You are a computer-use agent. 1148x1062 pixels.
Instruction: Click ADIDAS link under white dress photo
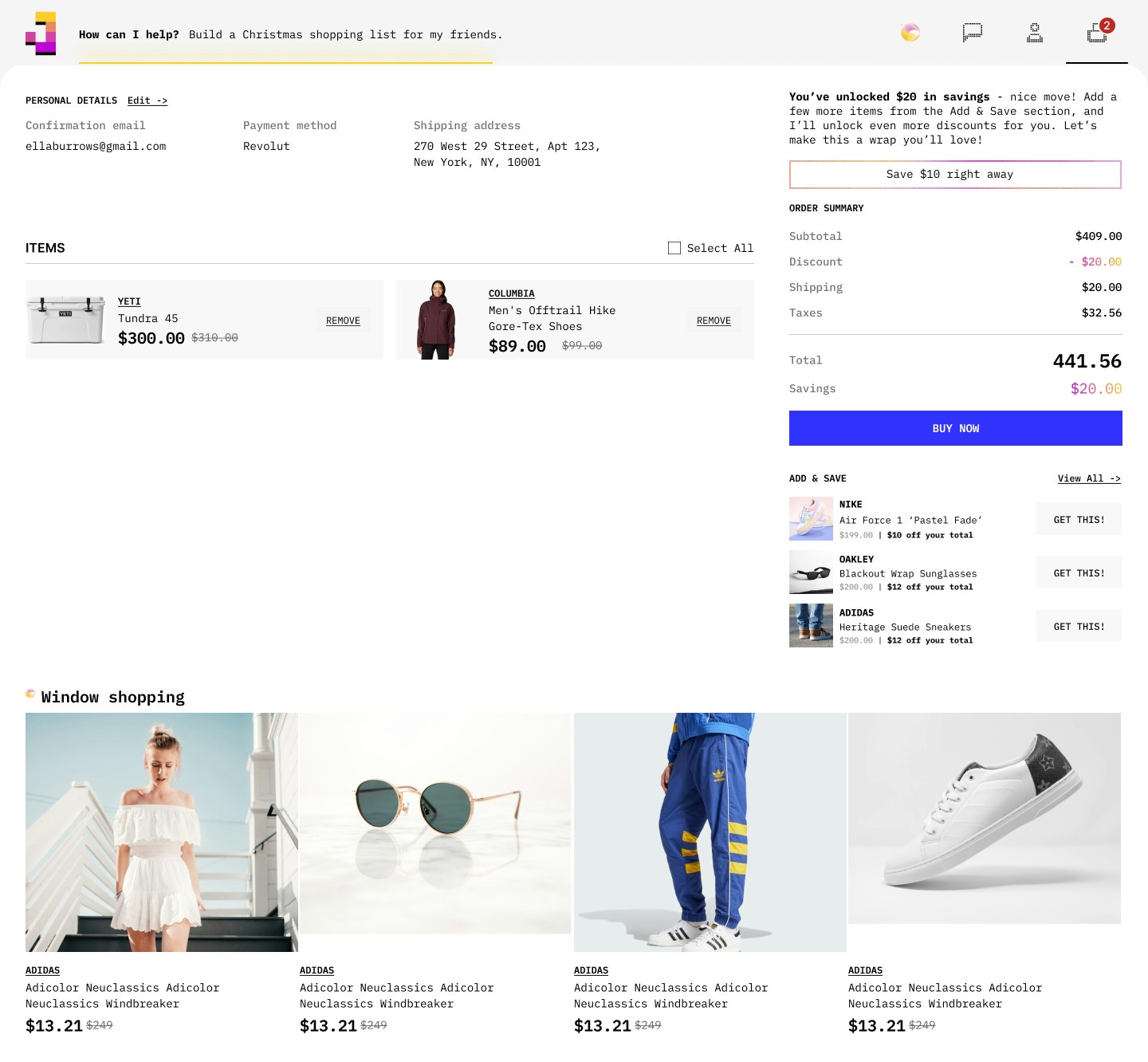[42, 970]
